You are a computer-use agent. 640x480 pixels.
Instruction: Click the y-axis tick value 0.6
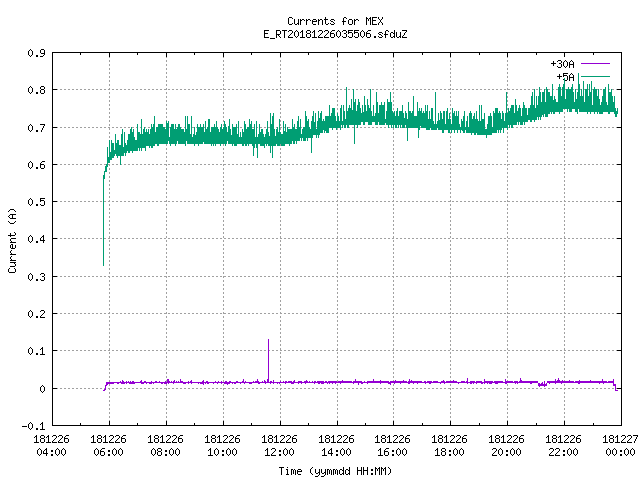click(x=36, y=165)
